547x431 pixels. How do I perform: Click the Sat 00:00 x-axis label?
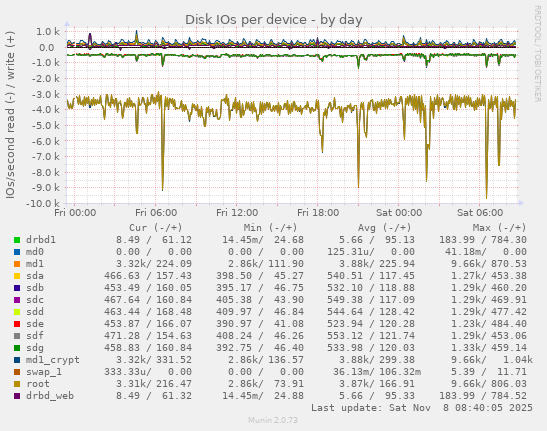(x=399, y=213)
